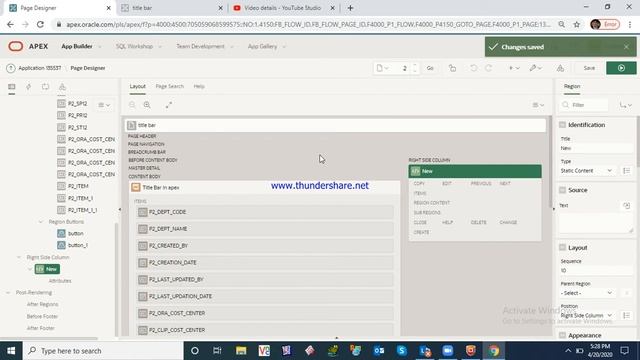Image resolution: width=640 pixels, height=360 pixels.
Task: Open the Position select list
Action: (587, 315)
